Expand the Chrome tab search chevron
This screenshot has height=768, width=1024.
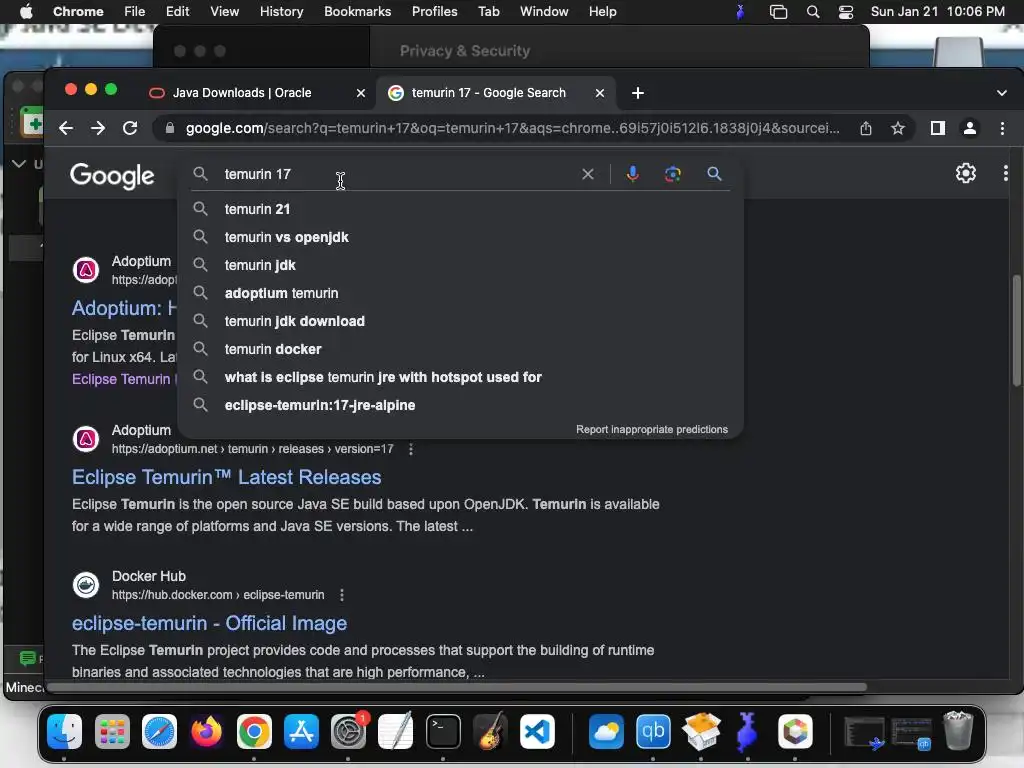click(x=1002, y=93)
